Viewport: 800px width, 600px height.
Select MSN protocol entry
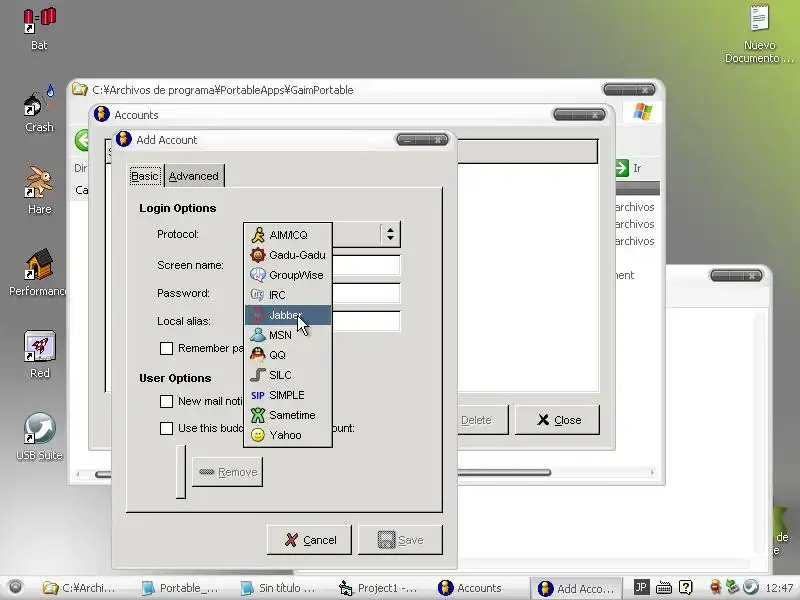tap(288, 335)
